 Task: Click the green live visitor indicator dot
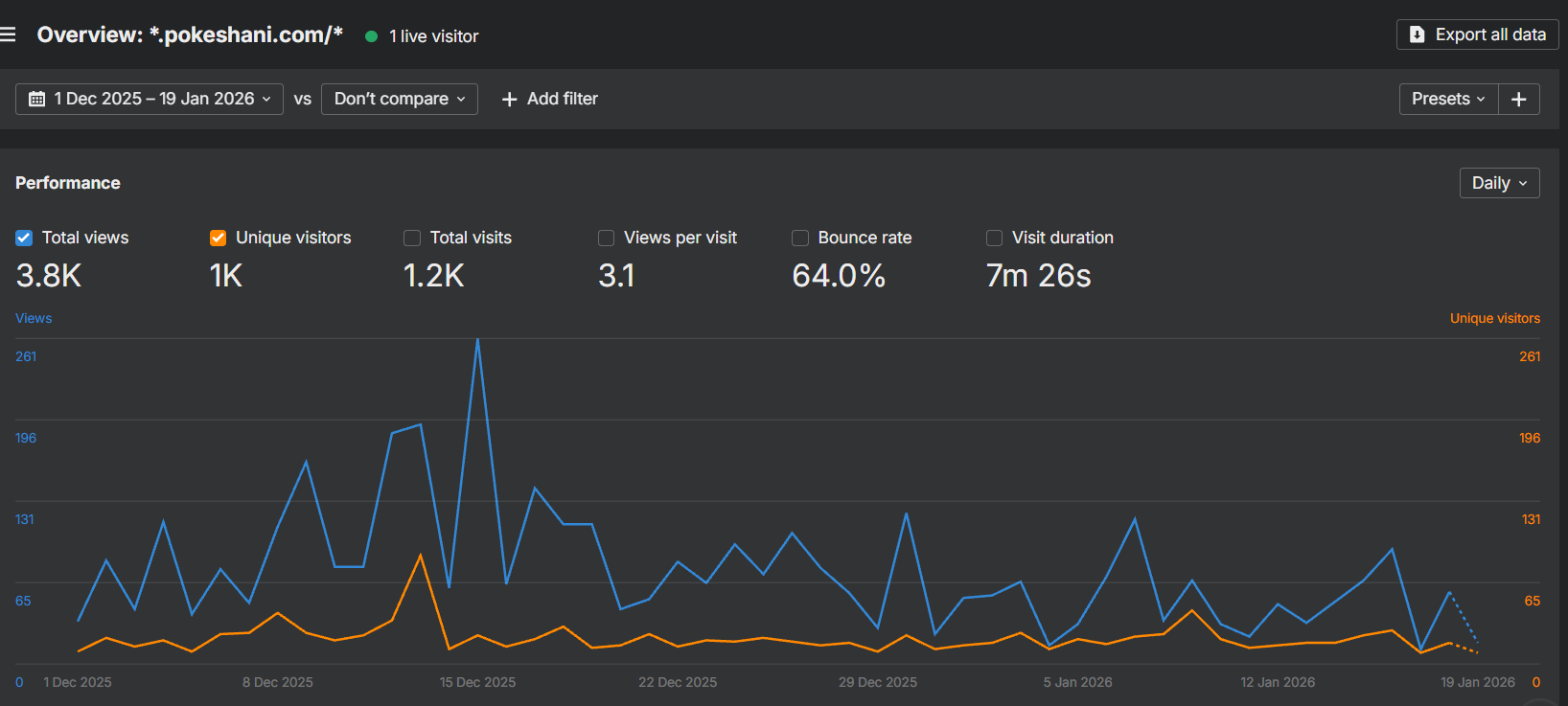(371, 36)
